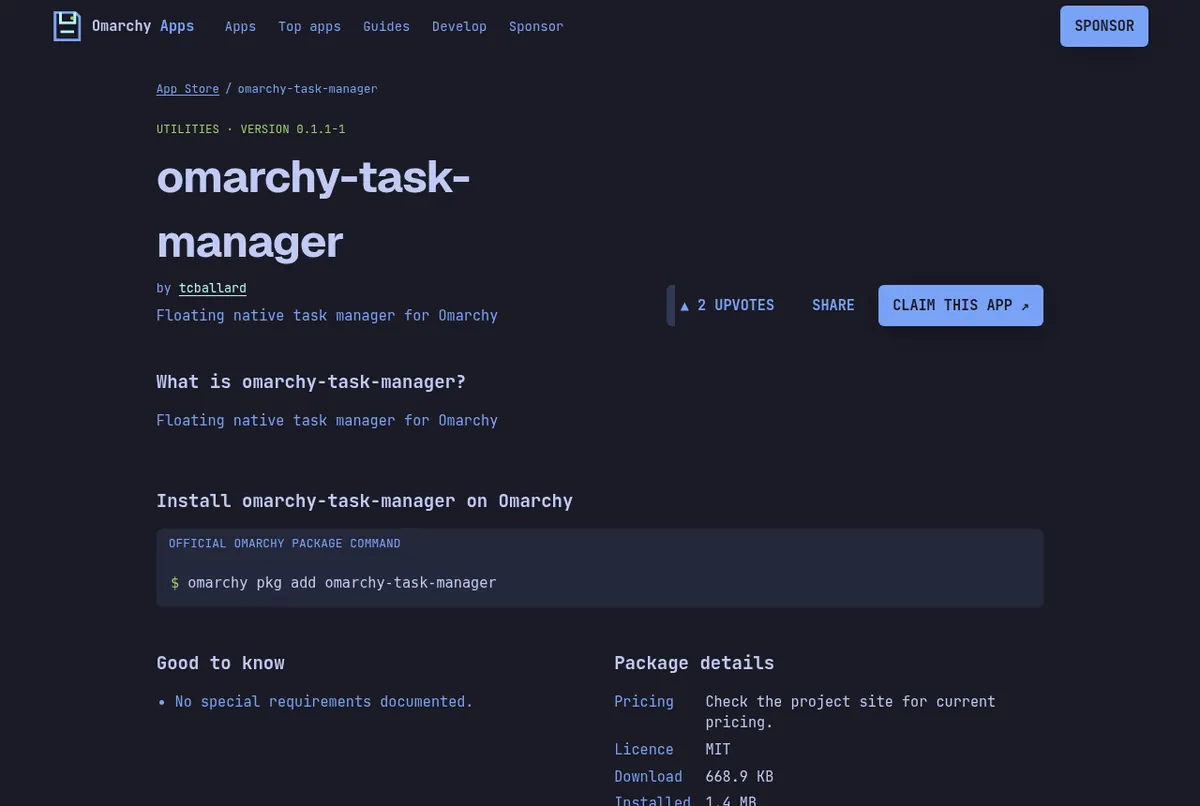Click the 'Install omarchy-task-manager on Omarchy' heading

tap(364, 501)
